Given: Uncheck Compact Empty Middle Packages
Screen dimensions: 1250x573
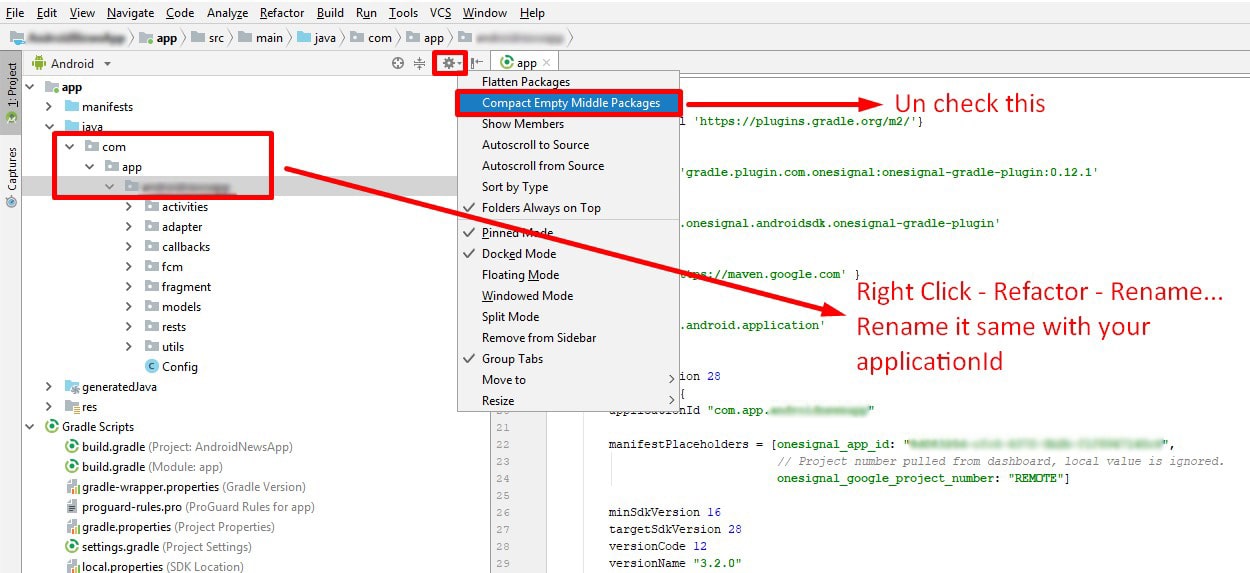Looking at the screenshot, I should pos(570,103).
